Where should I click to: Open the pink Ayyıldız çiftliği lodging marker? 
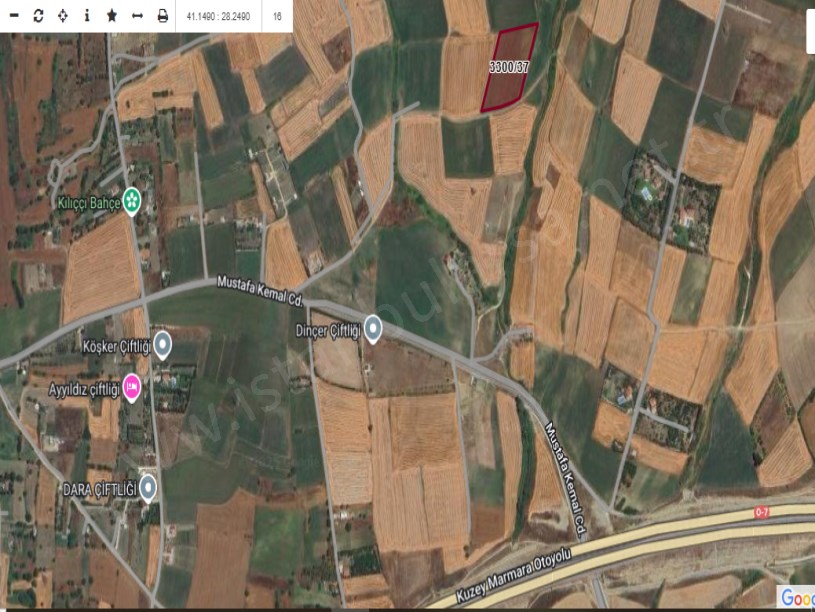pyautogui.click(x=132, y=386)
